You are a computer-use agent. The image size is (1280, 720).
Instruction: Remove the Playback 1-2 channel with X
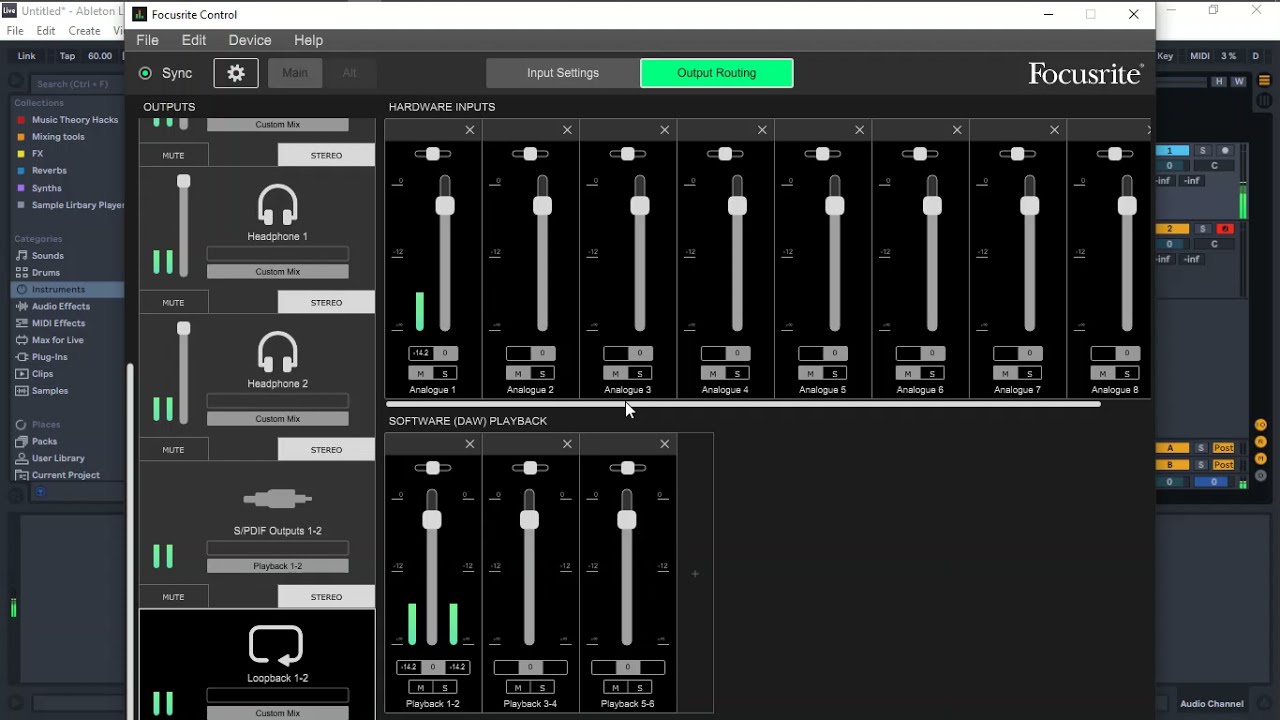470,444
